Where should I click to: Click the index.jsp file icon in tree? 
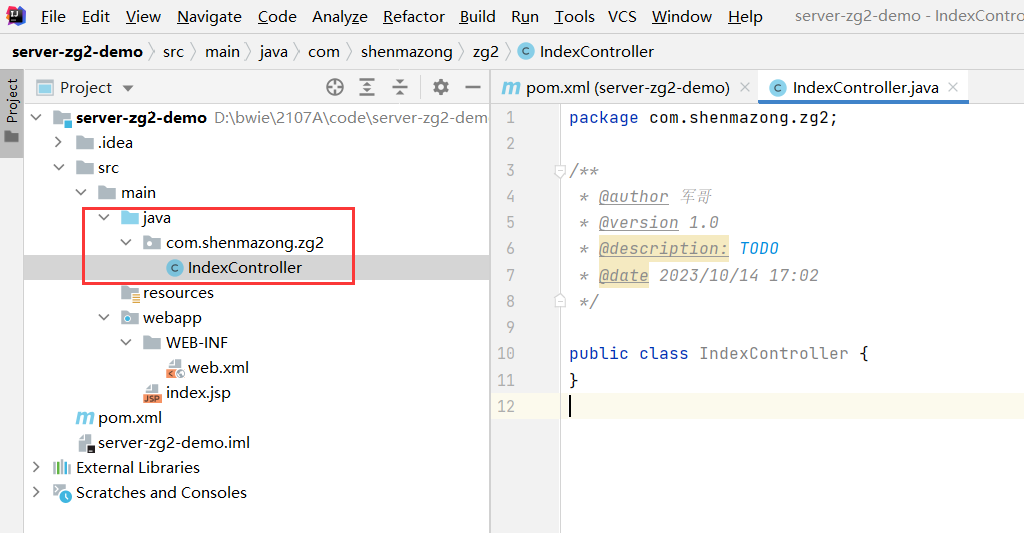pyautogui.click(x=152, y=394)
